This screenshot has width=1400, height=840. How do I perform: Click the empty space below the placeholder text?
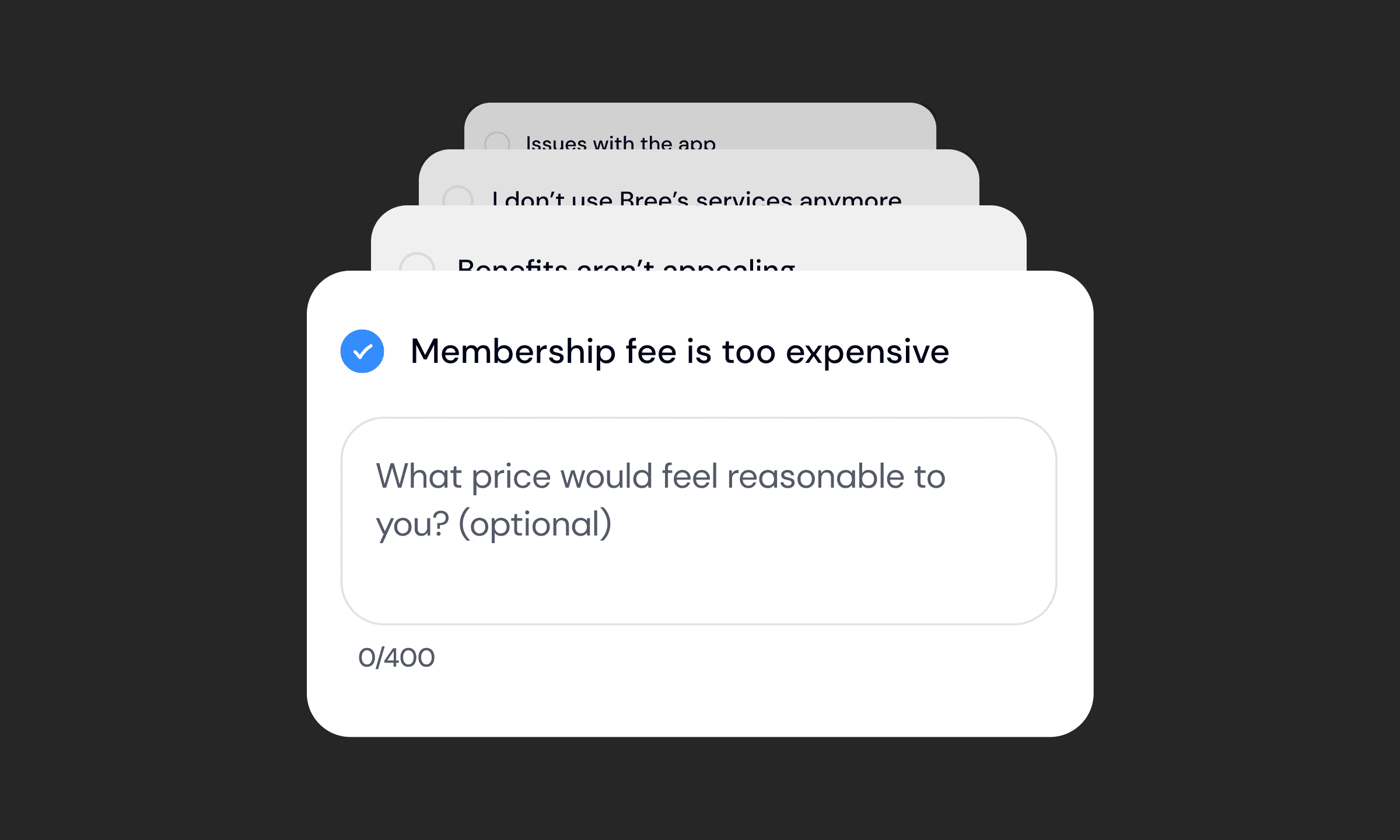coord(699,583)
